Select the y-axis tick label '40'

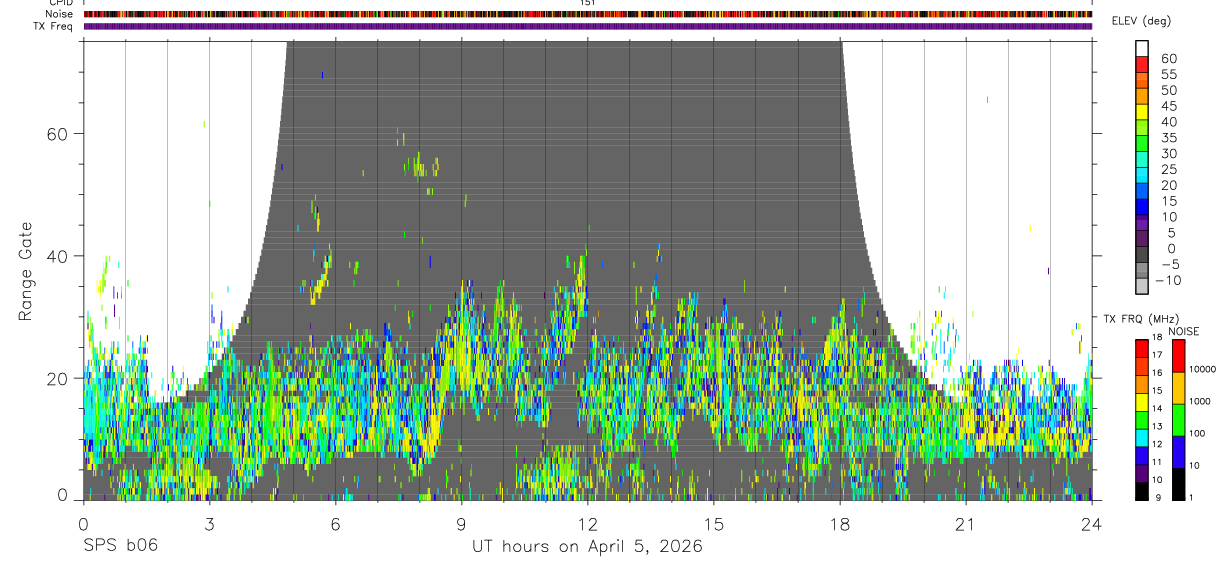click(59, 256)
